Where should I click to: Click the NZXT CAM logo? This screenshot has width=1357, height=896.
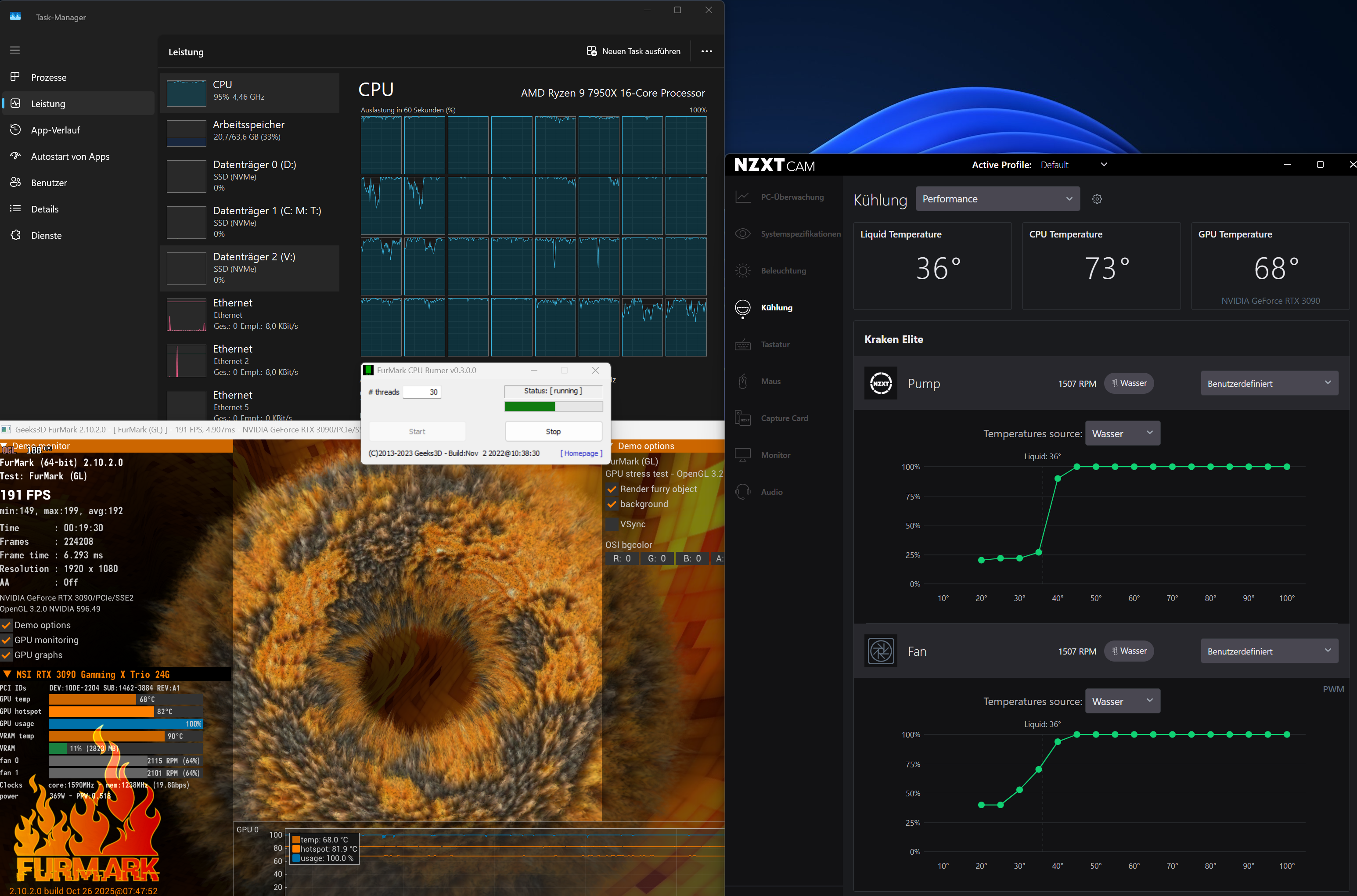pyautogui.click(x=774, y=165)
